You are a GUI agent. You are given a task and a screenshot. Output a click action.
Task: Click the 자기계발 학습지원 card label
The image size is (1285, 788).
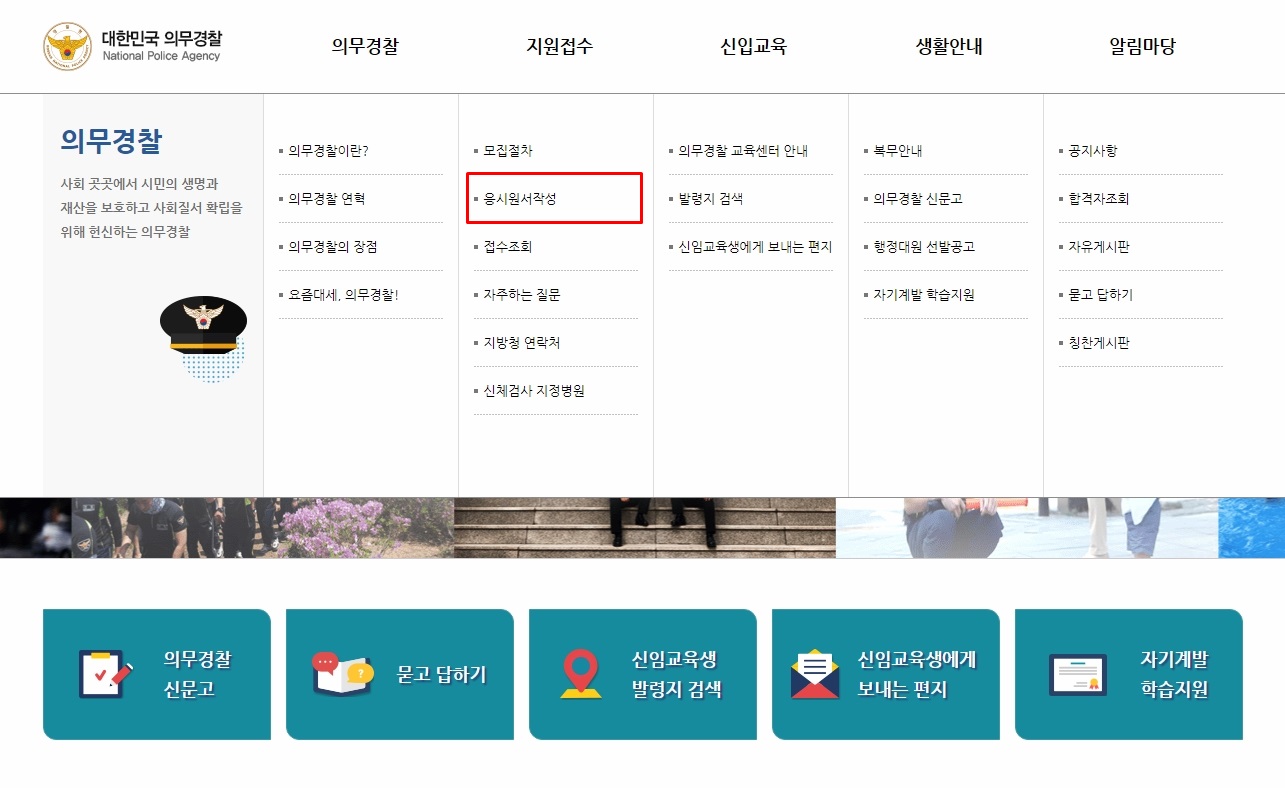1174,674
